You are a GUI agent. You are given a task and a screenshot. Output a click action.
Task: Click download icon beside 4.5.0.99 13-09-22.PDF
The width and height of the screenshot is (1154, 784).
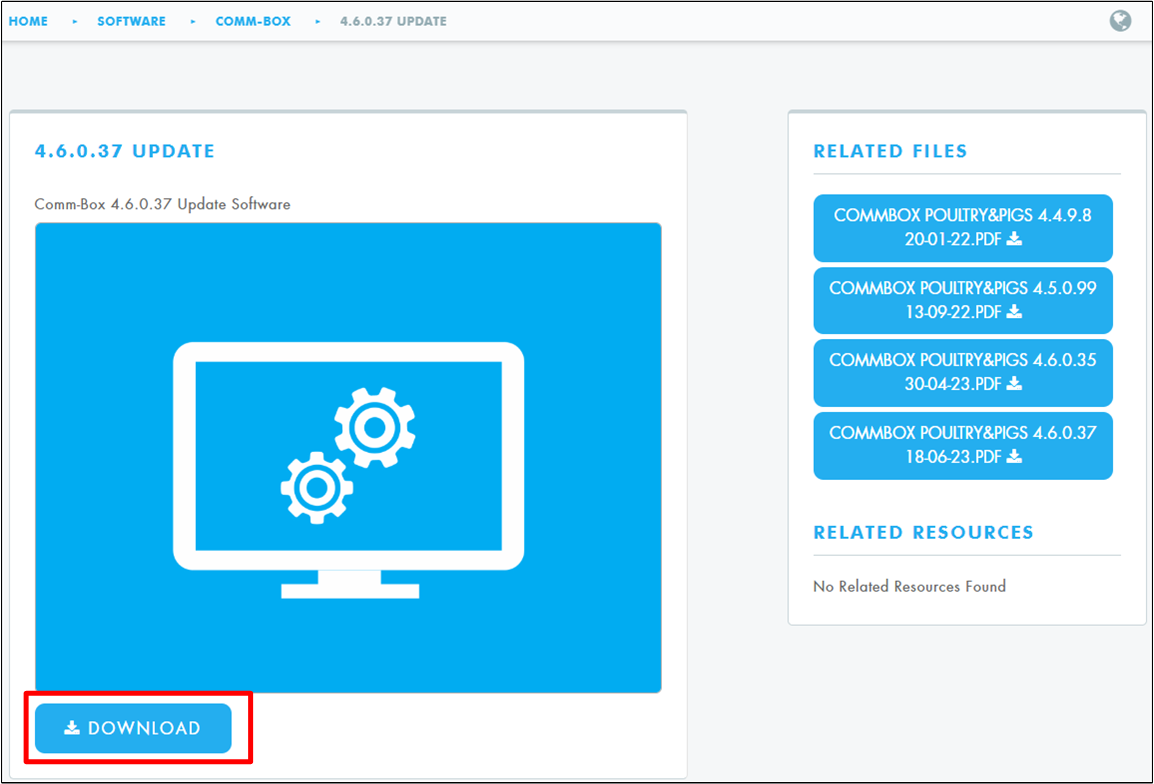1014,312
